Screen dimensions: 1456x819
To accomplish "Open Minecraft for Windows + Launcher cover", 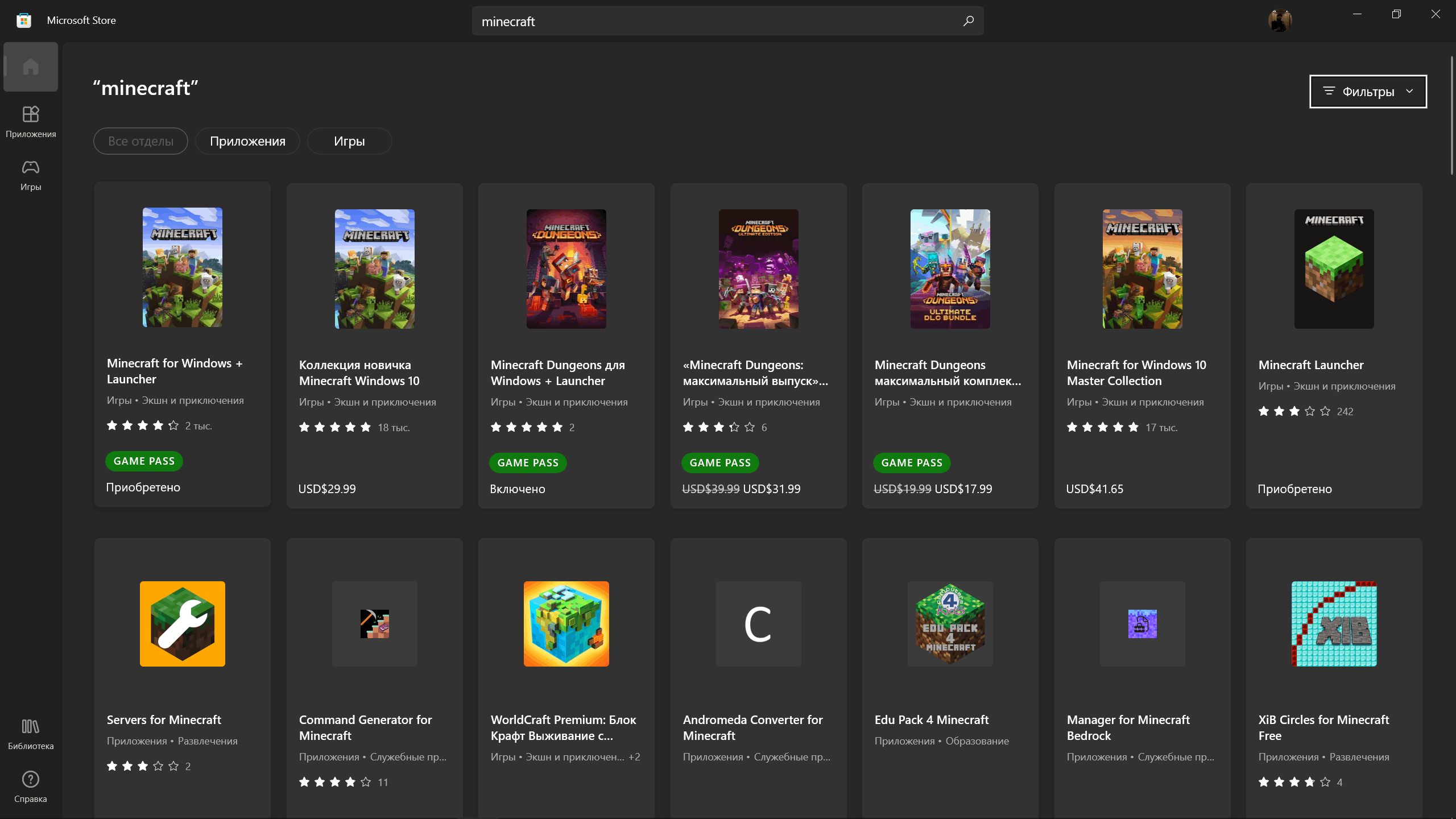I will click(183, 267).
